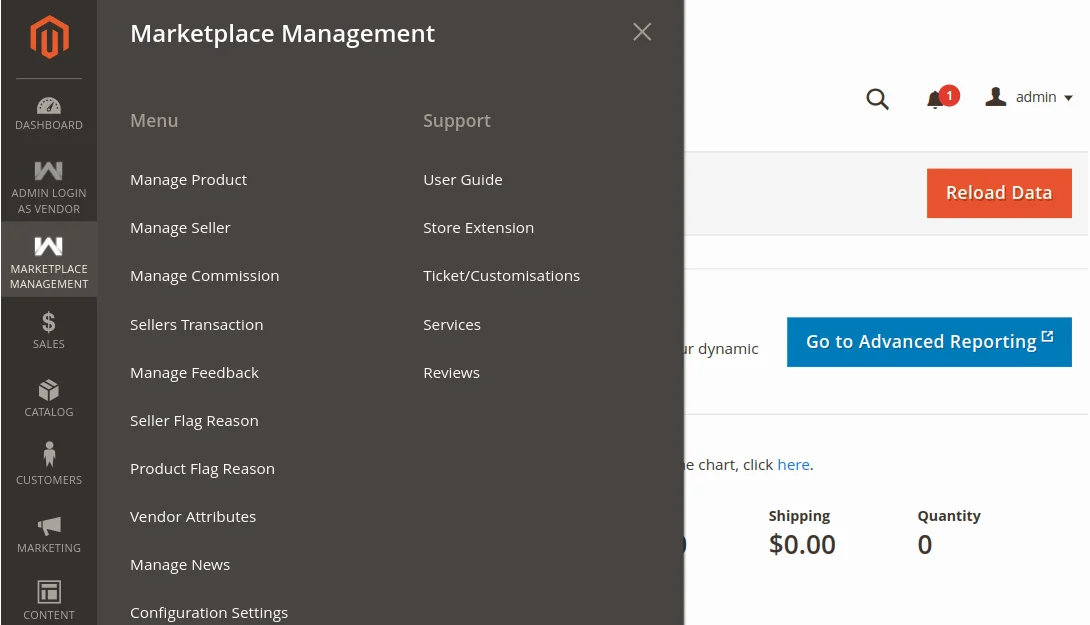This screenshot has width=1090, height=625.
Task: Open Sellers Transaction menu entry
Action: 196,324
